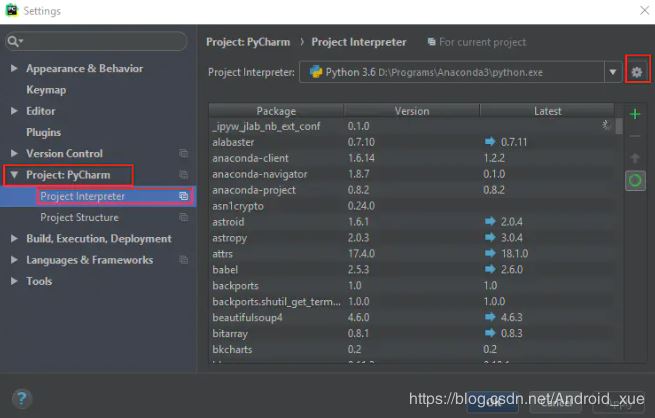The width and height of the screenshot is (655, 418).
Task: Click the upgrade arrow icon for alabaster
Action: (x=490, y=142)
